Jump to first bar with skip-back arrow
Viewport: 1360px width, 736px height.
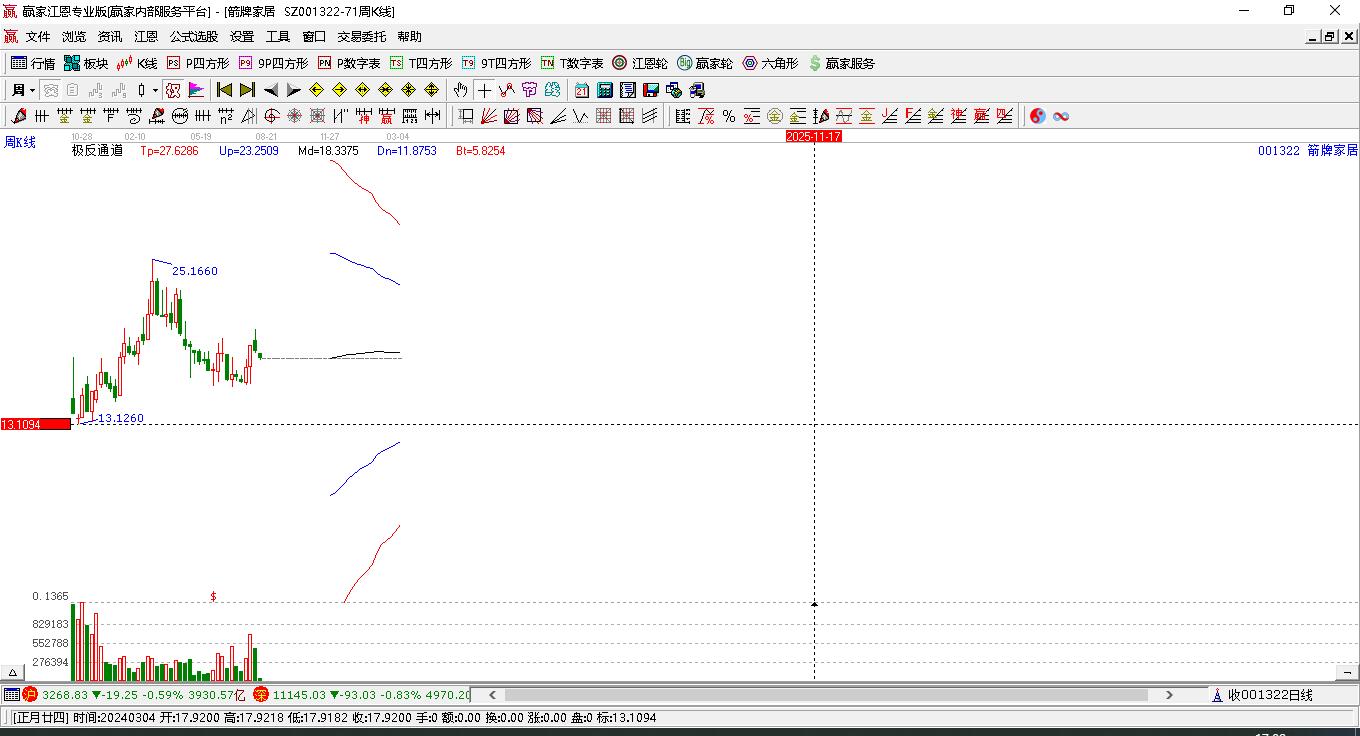coord(225,90)
